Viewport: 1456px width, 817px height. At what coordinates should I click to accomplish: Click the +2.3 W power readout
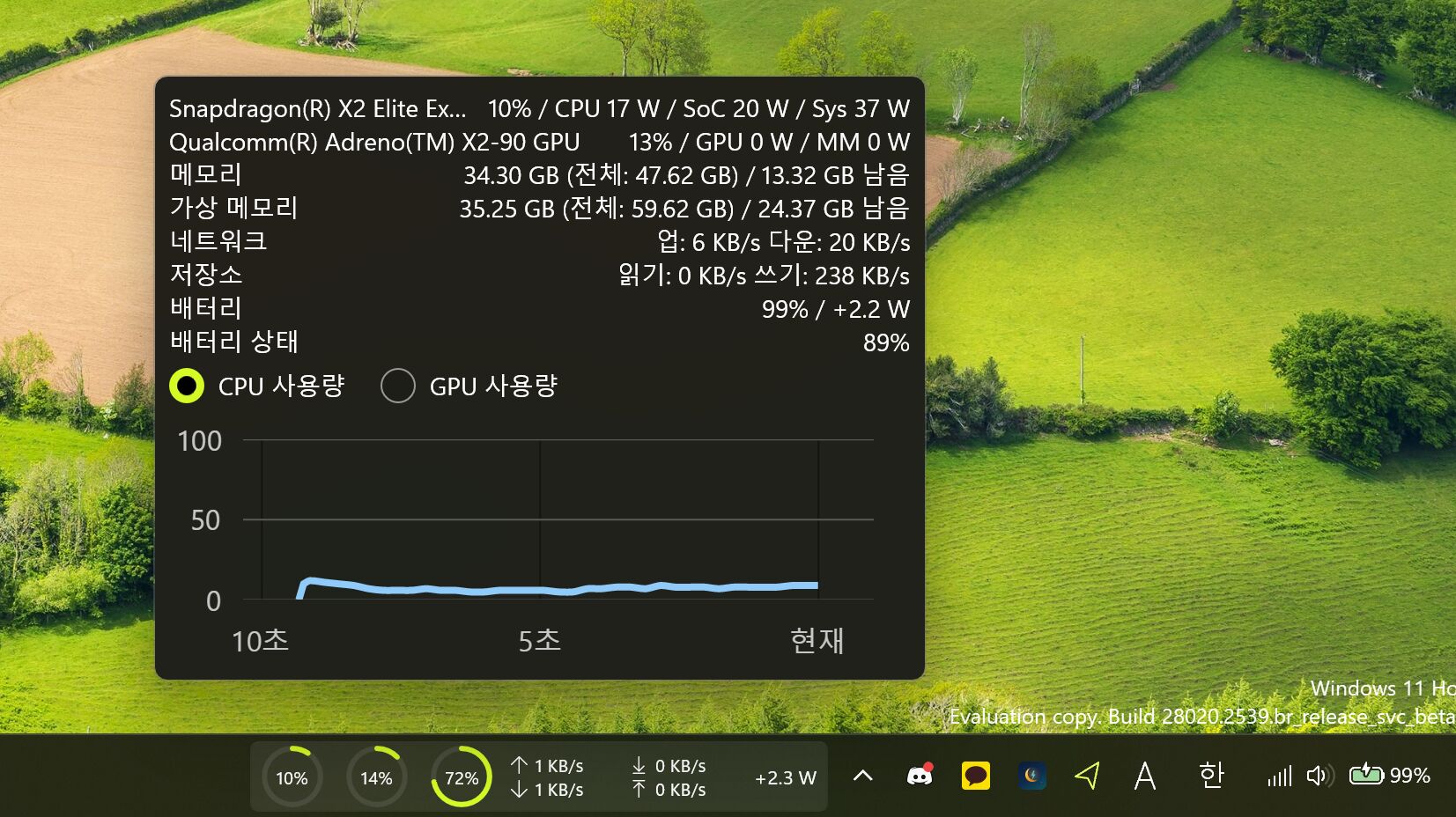[785, 778]
